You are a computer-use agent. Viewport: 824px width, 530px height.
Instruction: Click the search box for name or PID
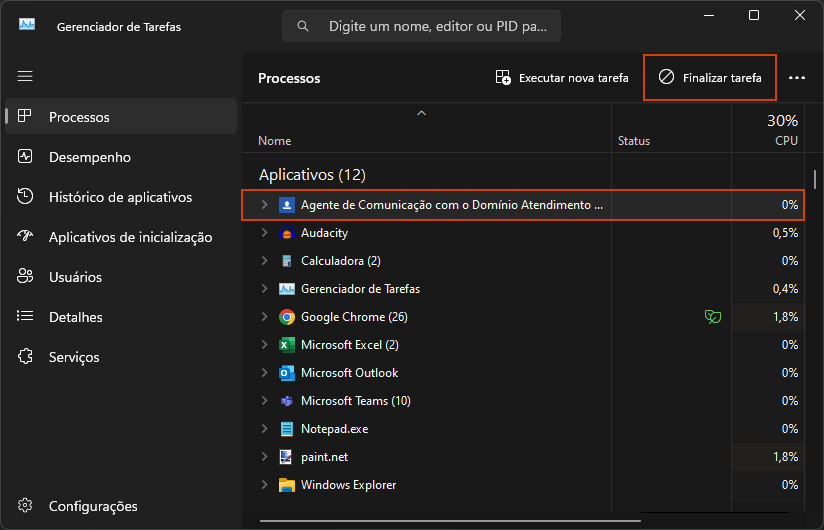pos(421,26)
